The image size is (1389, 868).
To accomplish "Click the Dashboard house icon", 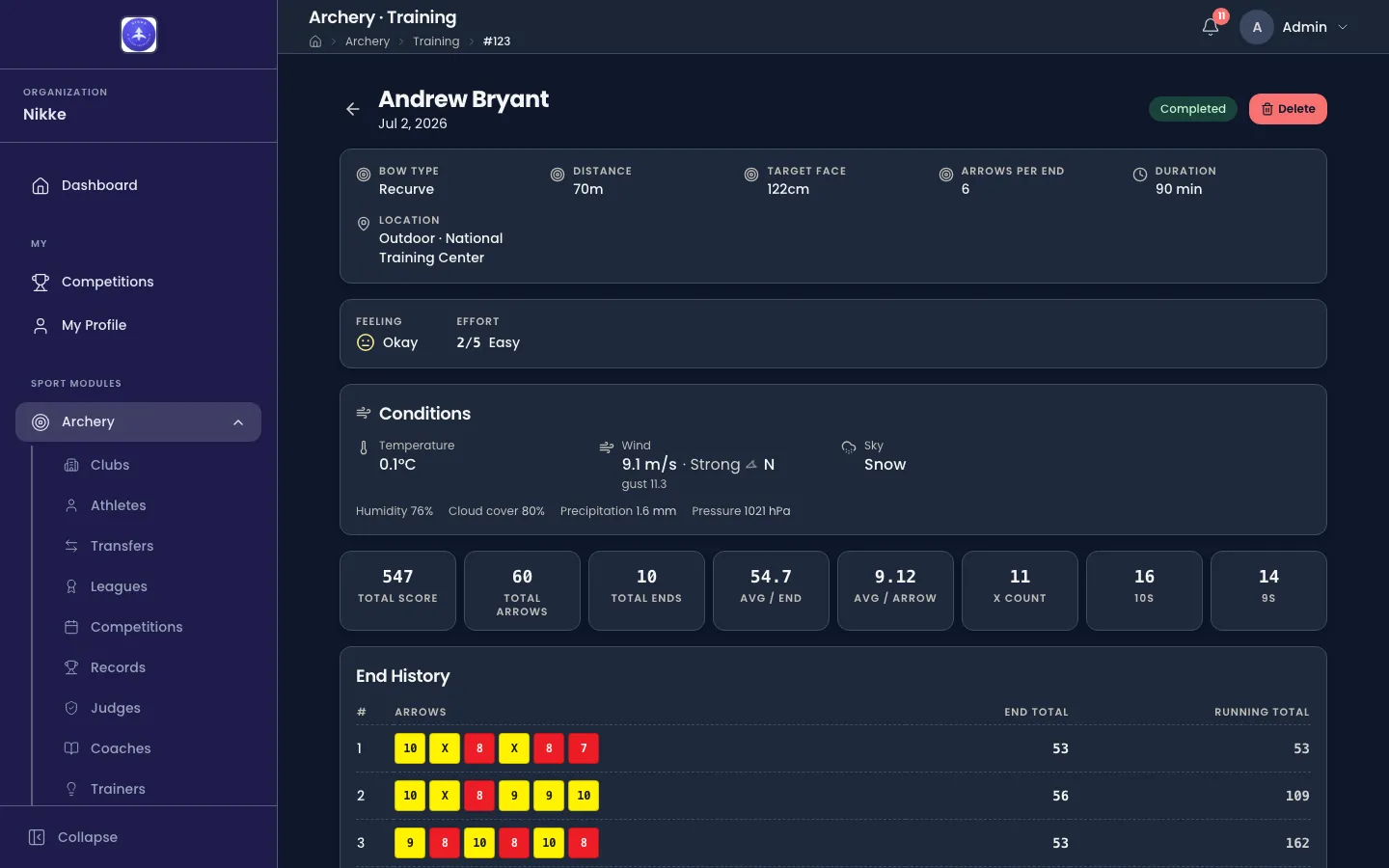I will [41, 185].
